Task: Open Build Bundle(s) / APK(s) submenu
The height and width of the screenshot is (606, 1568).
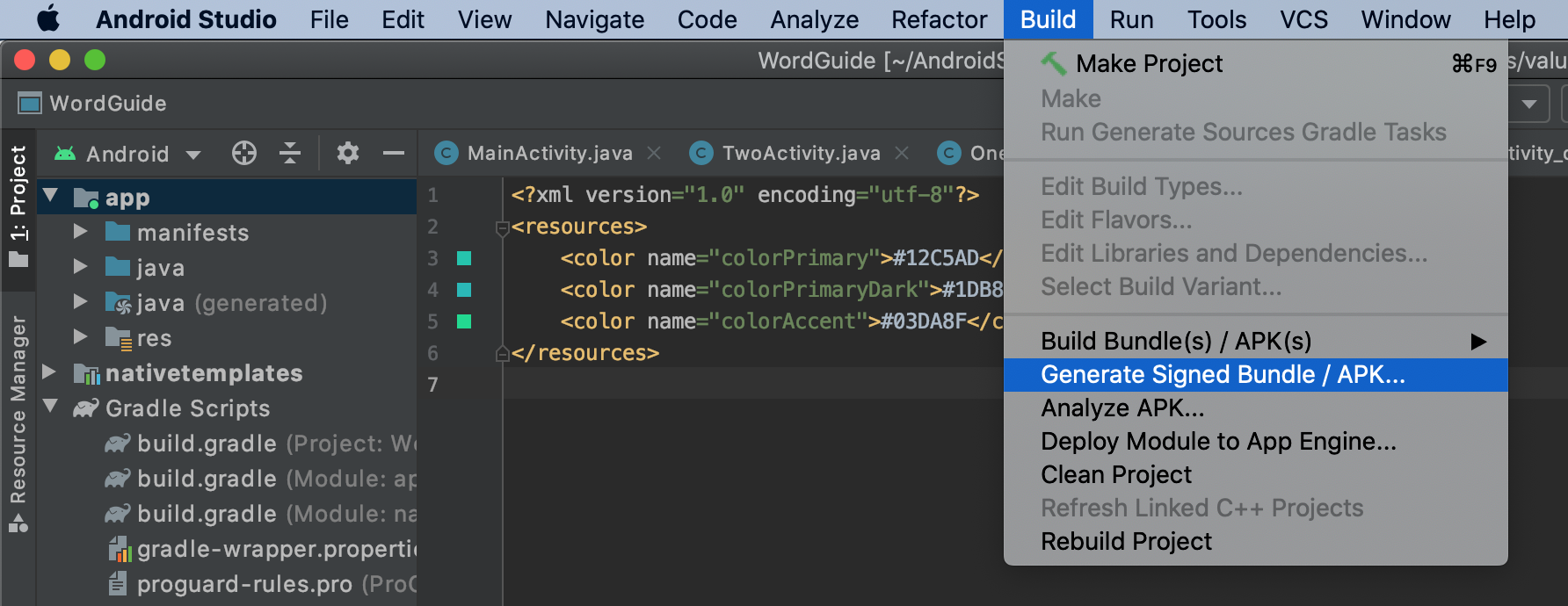Action: 1255,341
